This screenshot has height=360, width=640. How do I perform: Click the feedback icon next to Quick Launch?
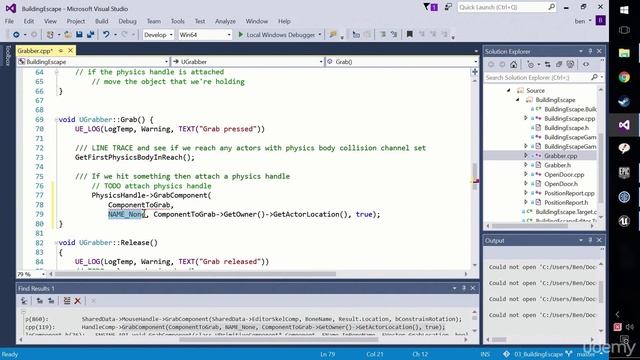448,7
